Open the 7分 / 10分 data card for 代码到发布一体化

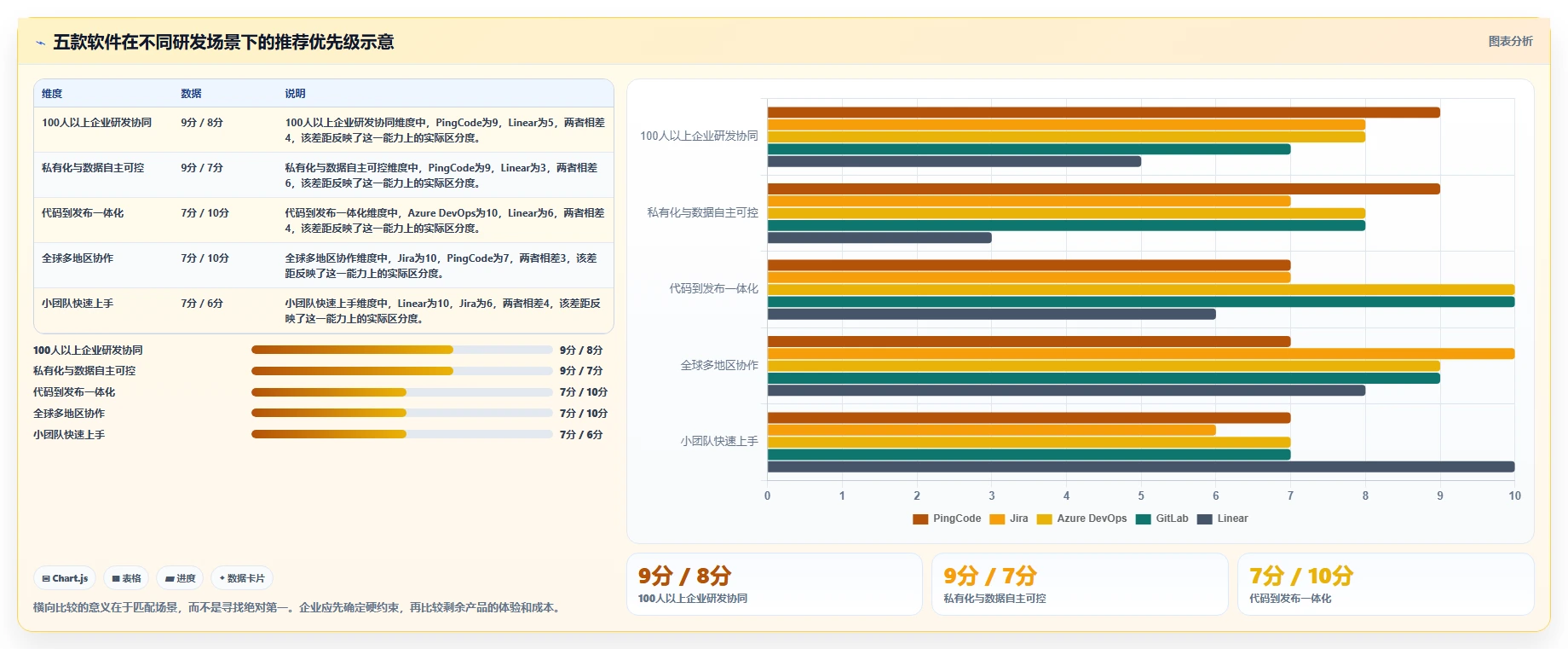[1386, 584]
